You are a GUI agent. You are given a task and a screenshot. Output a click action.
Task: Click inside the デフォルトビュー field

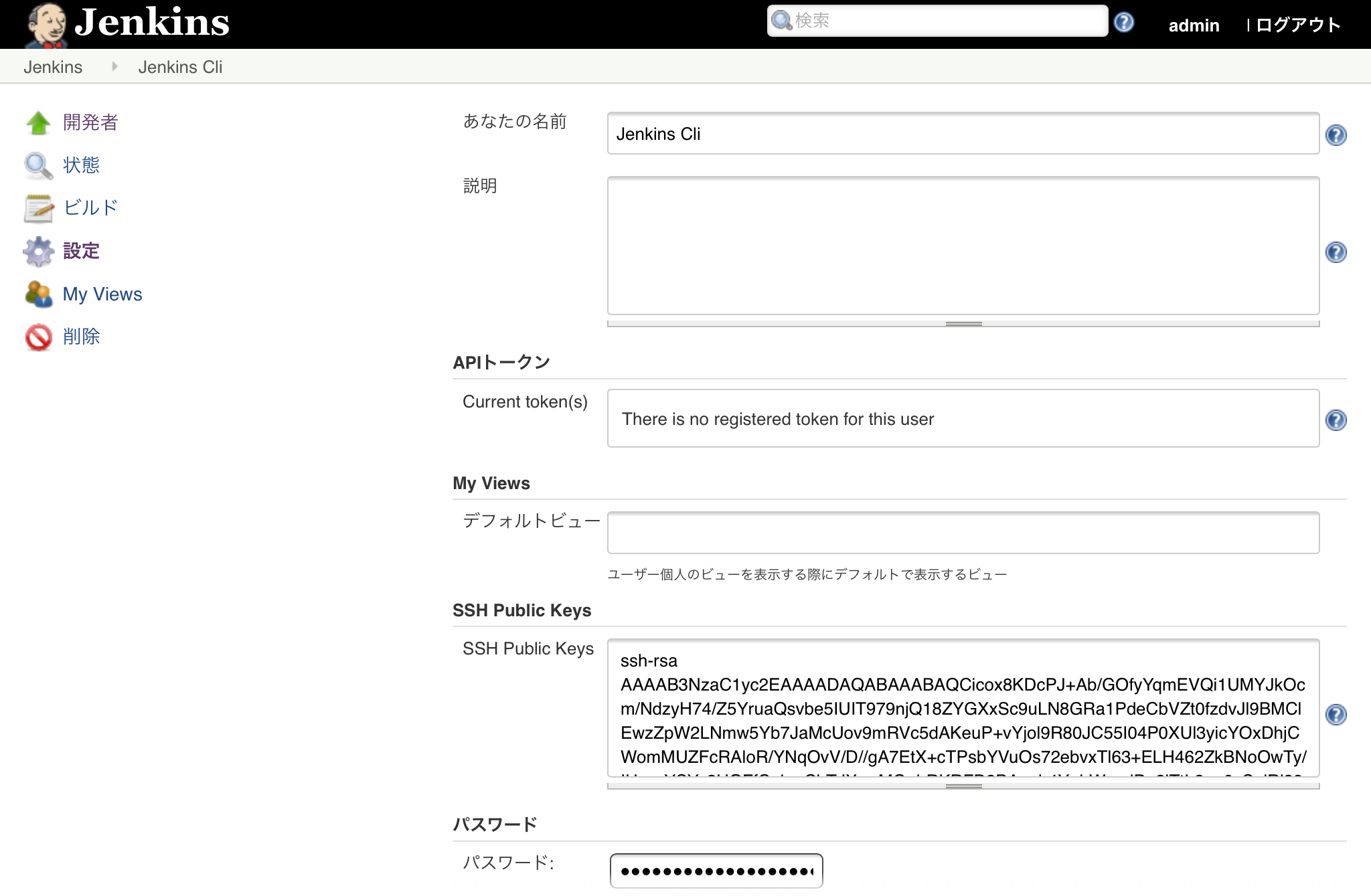(962, 531)
